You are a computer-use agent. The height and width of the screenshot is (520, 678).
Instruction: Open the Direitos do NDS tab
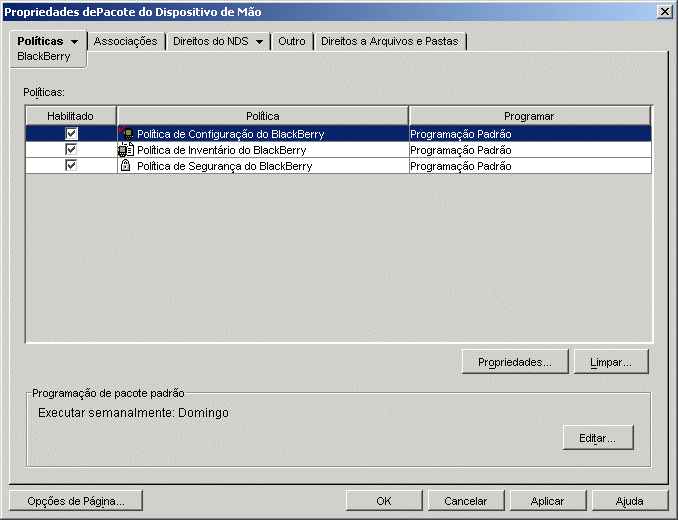click(211, 41)
